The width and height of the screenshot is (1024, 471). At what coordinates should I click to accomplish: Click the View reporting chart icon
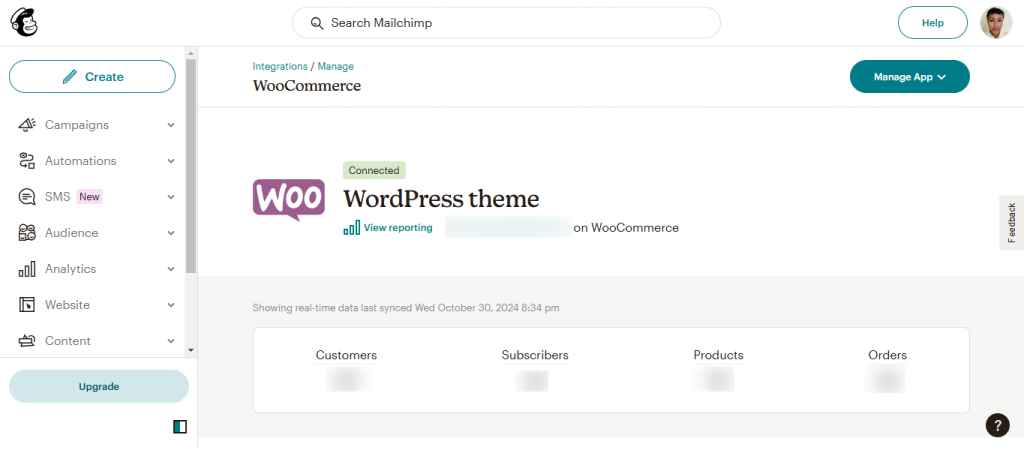(x=351, y=227)
